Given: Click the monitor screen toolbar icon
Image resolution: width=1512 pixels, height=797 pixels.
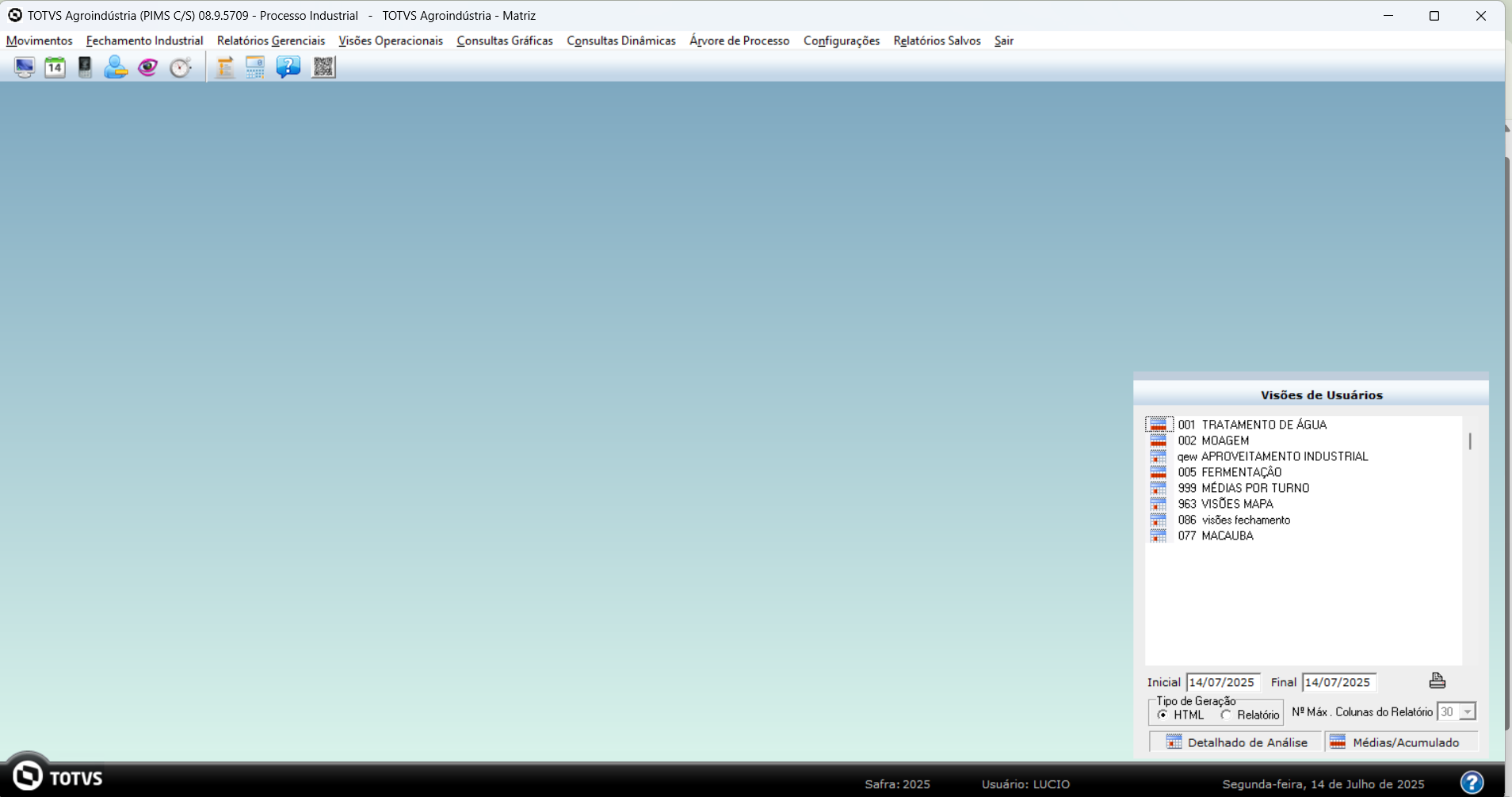Looking at the screenshot, I should click(x=25, y=67).
